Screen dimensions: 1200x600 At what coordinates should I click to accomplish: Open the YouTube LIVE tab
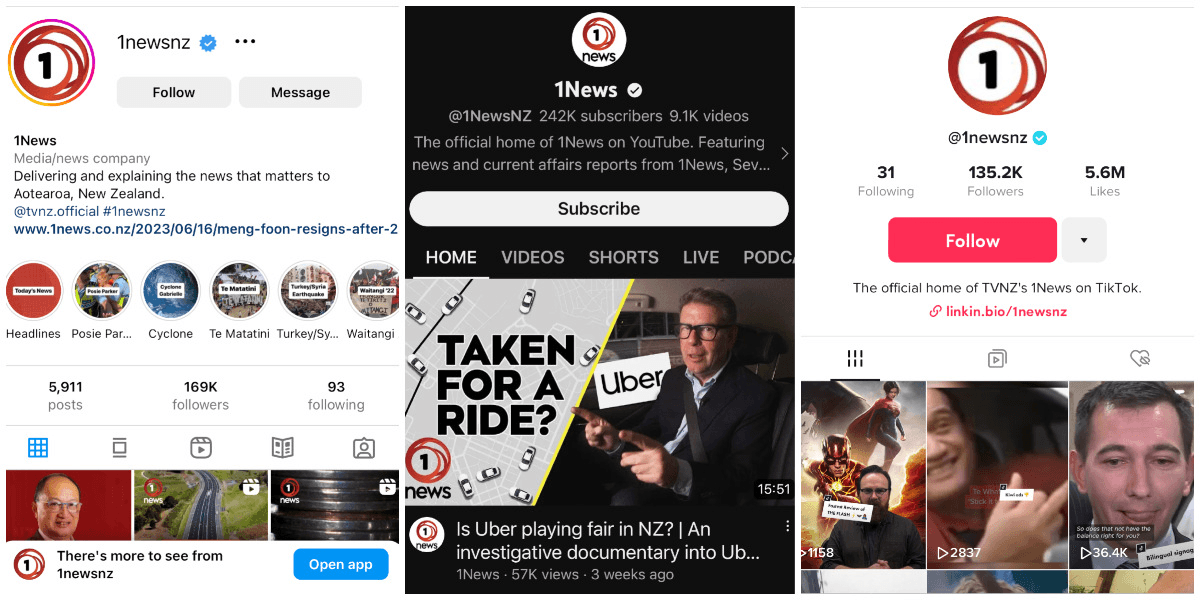point(701,257)
